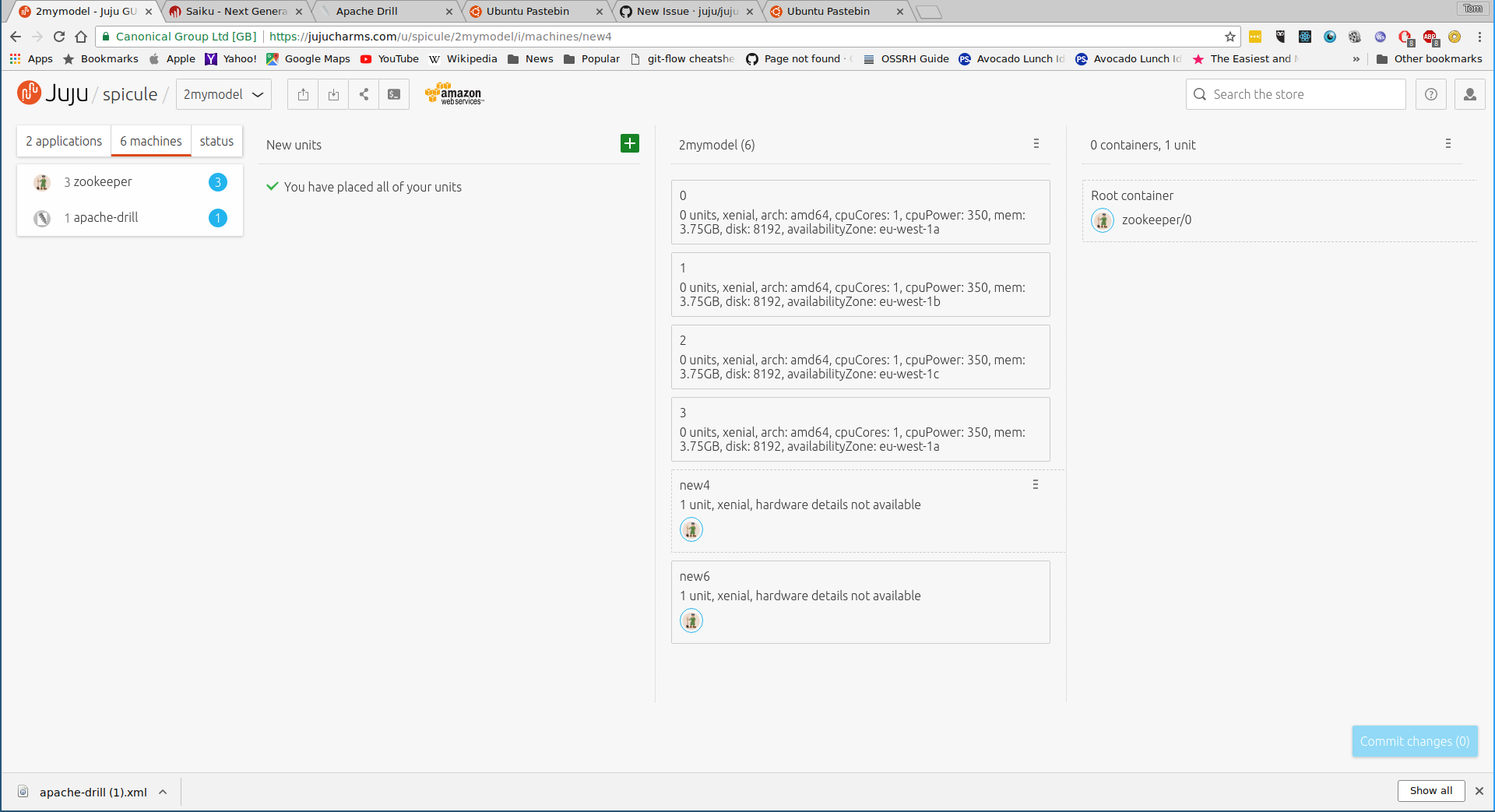Open the export model toolbar icon
The height and width of the screenshot is (812, 1495).
tap(303, 94)
